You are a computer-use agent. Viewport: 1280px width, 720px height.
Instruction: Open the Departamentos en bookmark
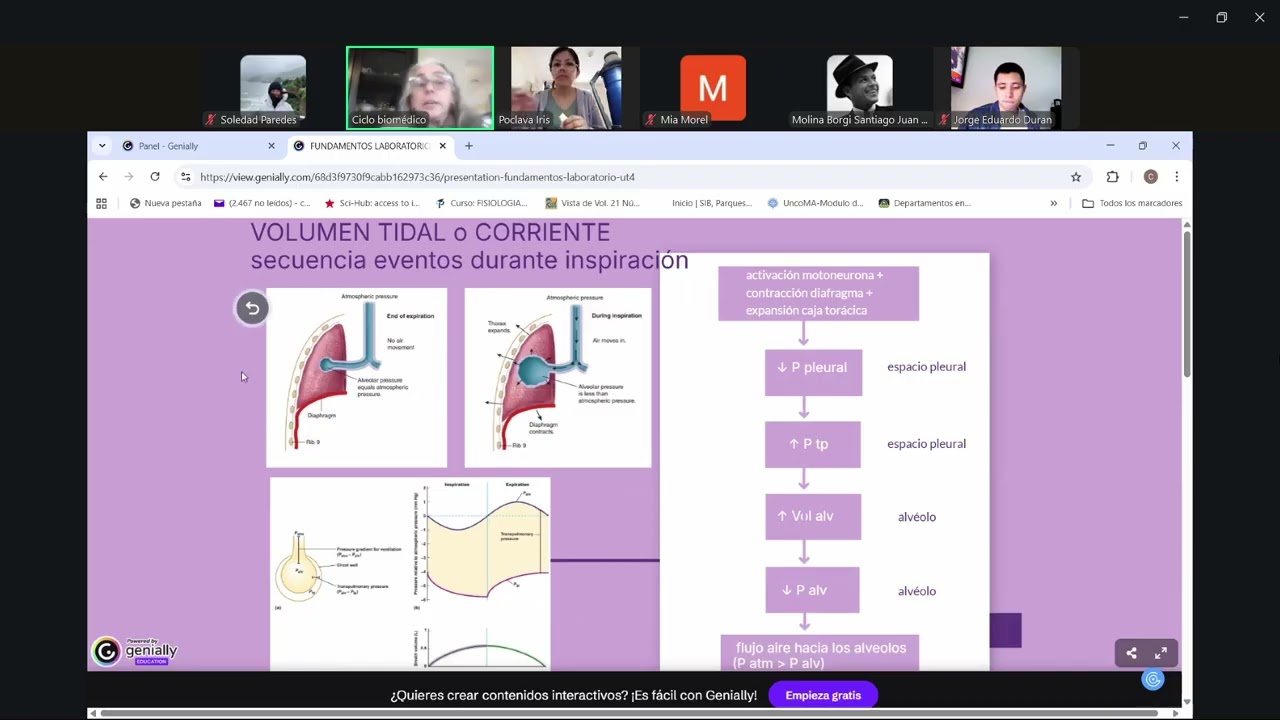[x=925, y=203]
